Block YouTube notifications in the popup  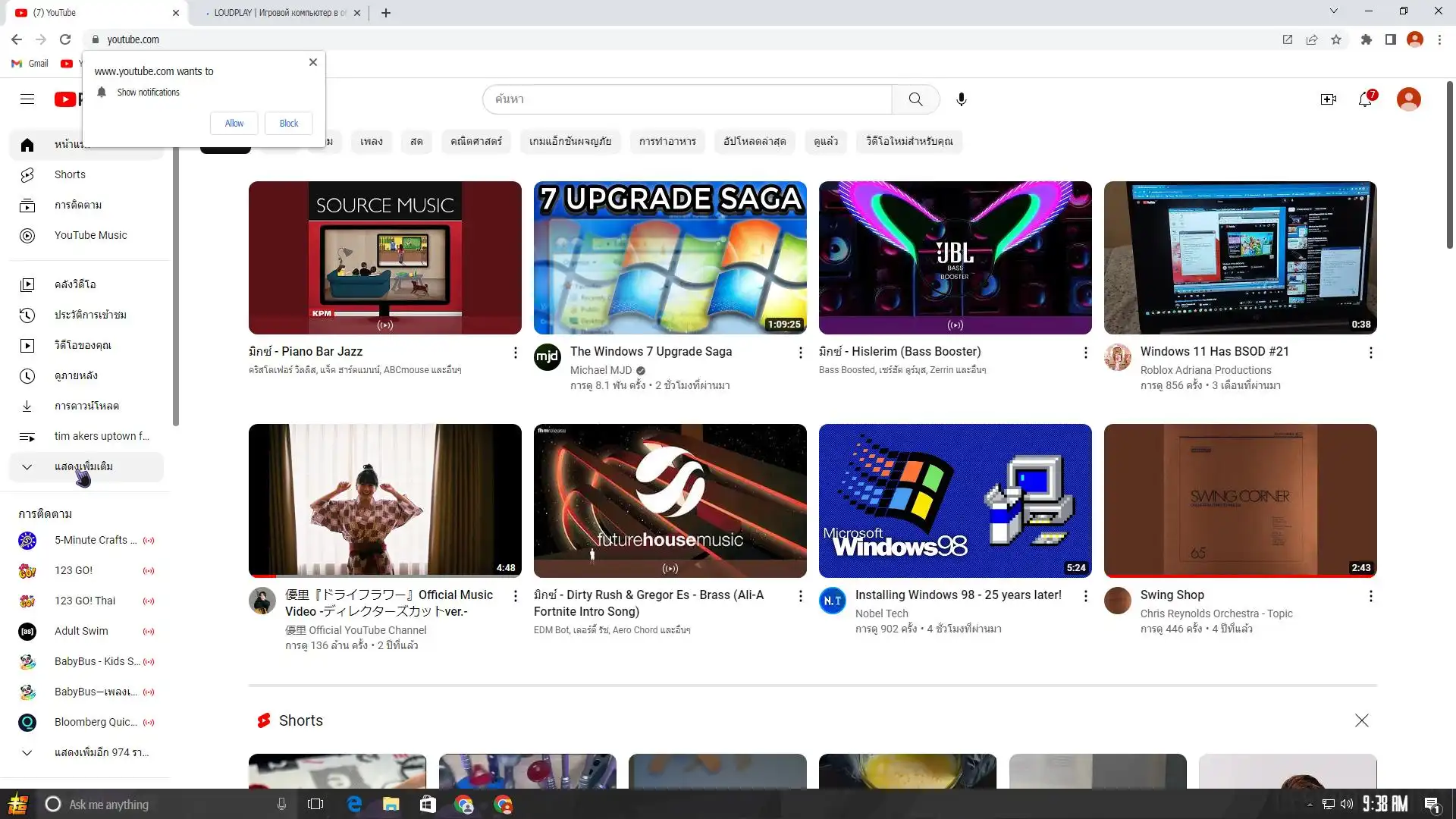(x=288, y=124)
